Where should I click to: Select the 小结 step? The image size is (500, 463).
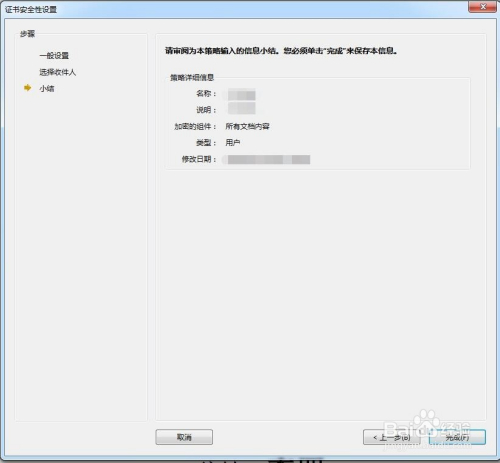(x=47, y=88)
